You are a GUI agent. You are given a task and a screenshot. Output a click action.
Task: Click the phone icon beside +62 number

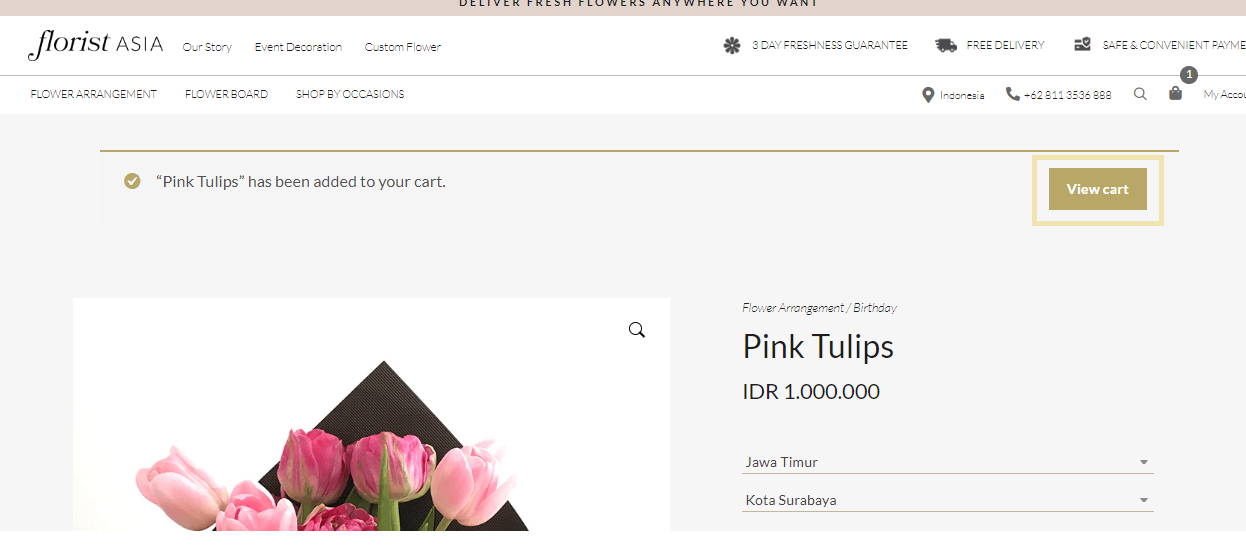(1013, 94)
